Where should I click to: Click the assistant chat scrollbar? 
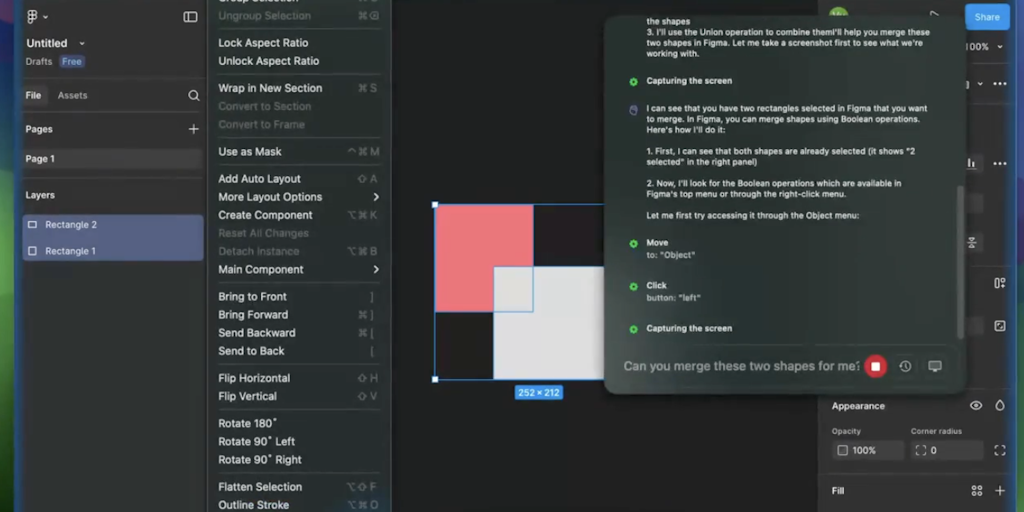[x=960, y=262]
